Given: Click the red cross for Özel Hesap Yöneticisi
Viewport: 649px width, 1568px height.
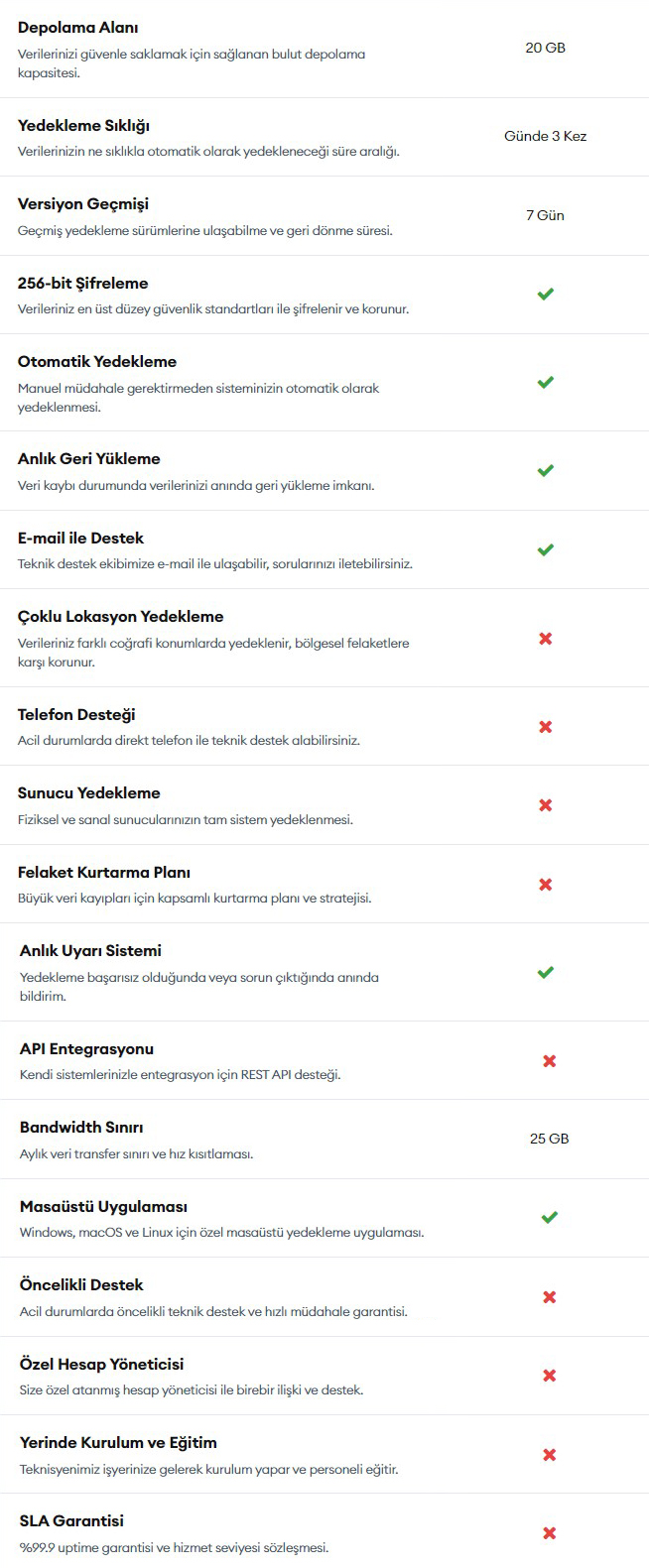Looking at the screenshot, I should click(x=549, y=1375).
